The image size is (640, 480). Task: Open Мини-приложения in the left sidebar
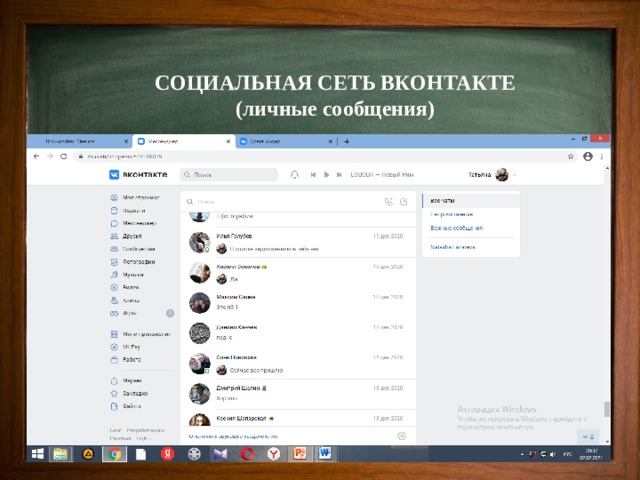[x=140, y=334]
